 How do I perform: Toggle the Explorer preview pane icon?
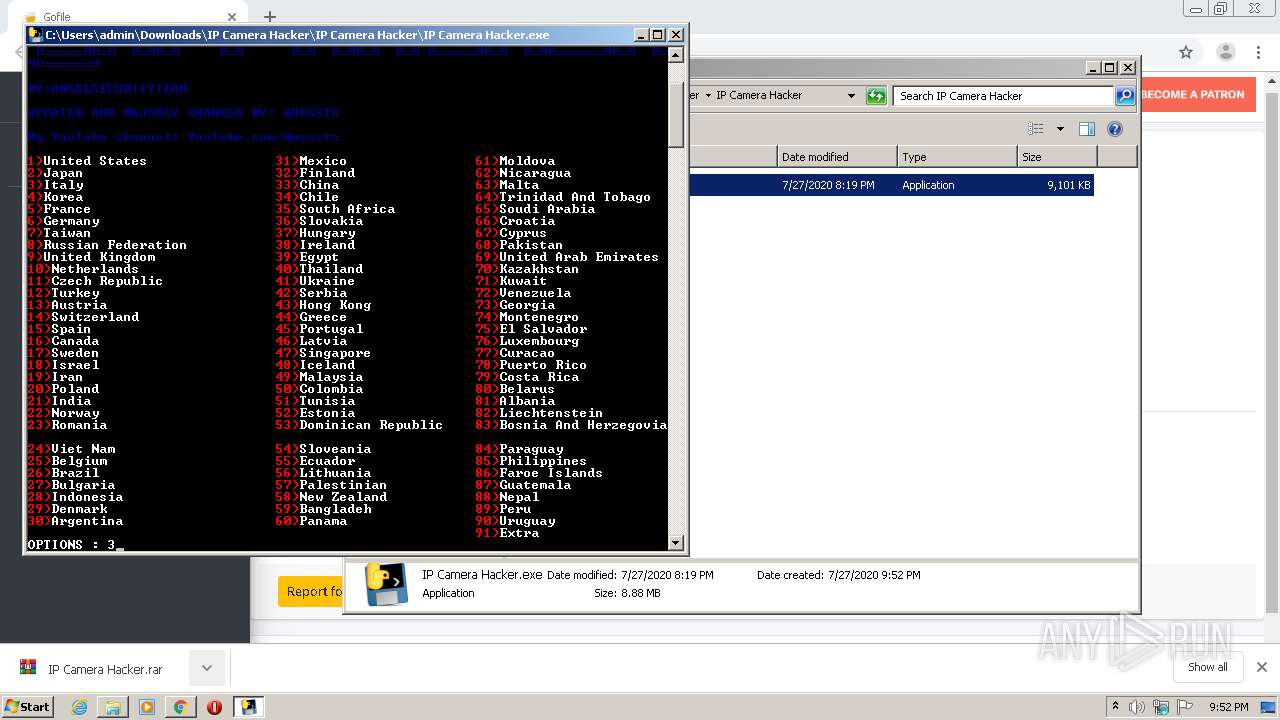tap(1087, 129)
